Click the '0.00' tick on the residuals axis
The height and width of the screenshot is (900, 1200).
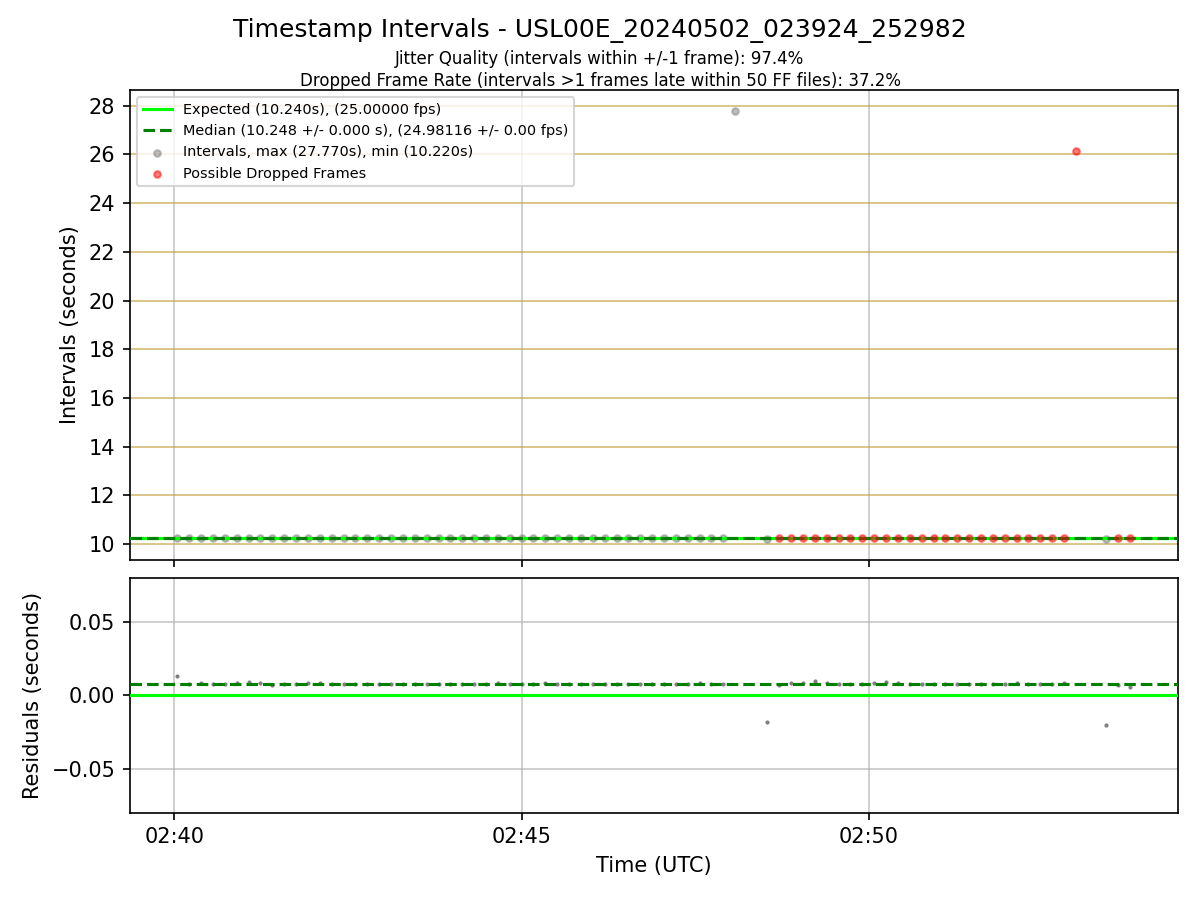tap(93, 695)
